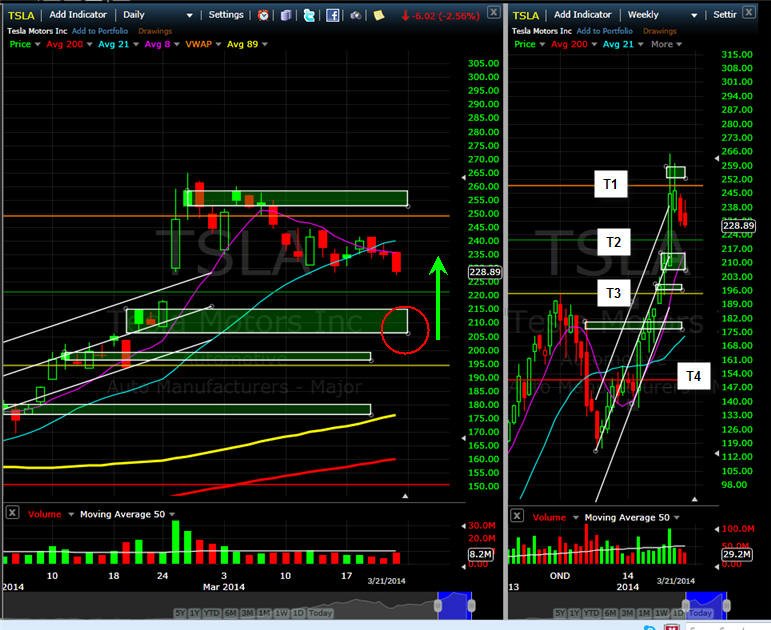The image size is (771, 630).
Task: Click the camera snapshot icon in Daily toolbar
Action: click(x=356, y=16)
